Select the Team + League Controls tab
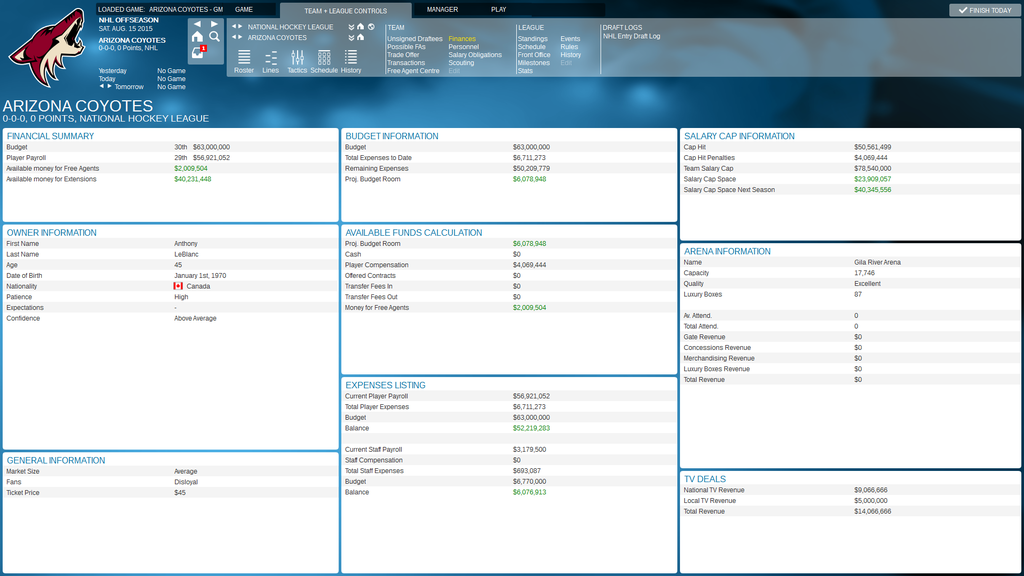This screenshot has height=576, width=1024. (x=345, y=10)
